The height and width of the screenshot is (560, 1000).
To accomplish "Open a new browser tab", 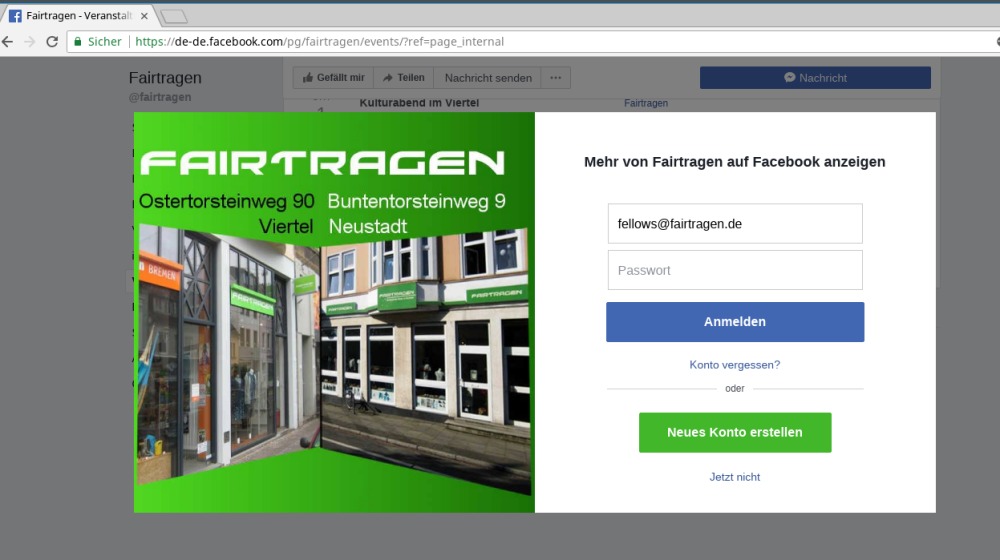I will click(x=173, y=16).
